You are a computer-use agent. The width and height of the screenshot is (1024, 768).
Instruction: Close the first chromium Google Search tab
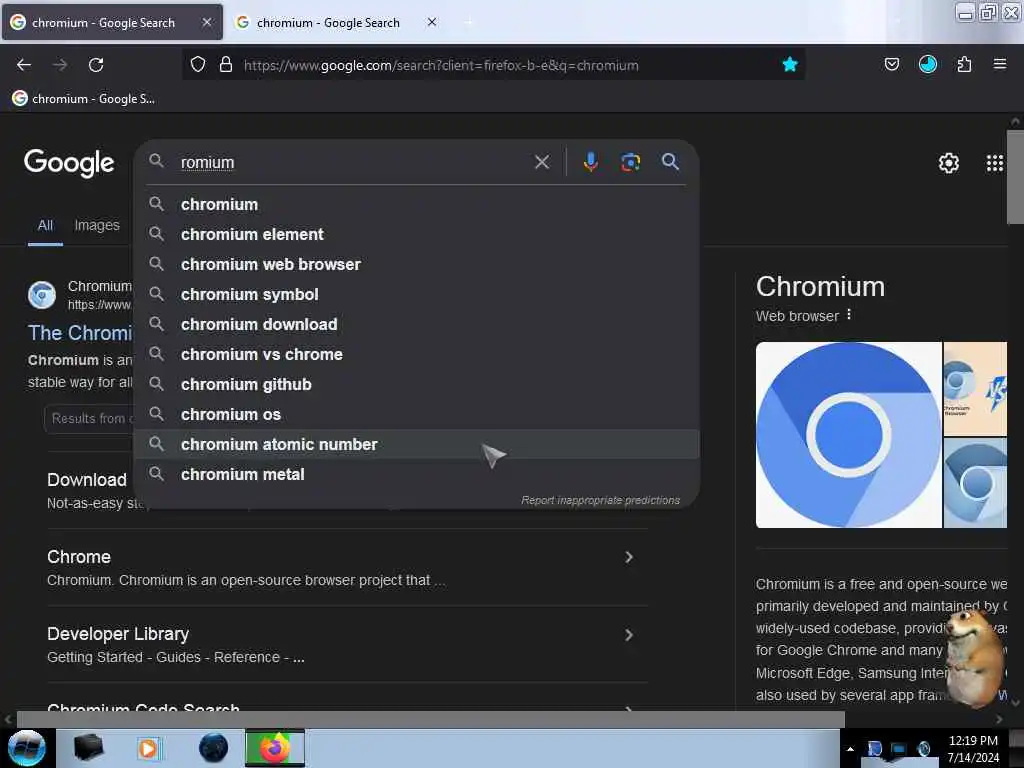click(206, 22)
